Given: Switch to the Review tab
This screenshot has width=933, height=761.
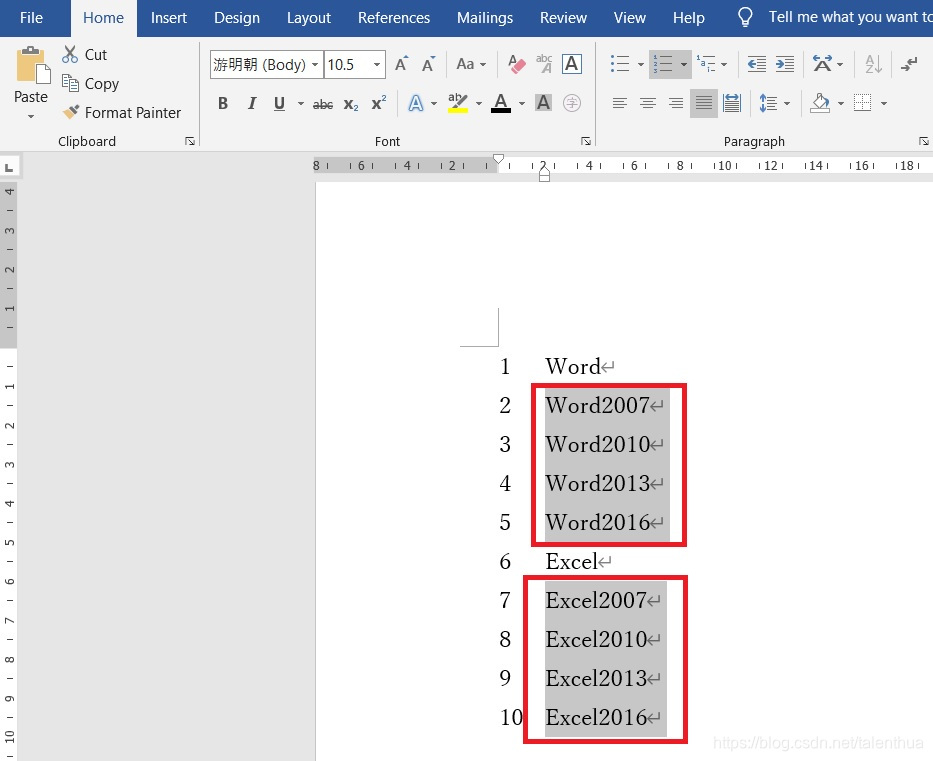Looking at the screenshot, I should [563, 18].
